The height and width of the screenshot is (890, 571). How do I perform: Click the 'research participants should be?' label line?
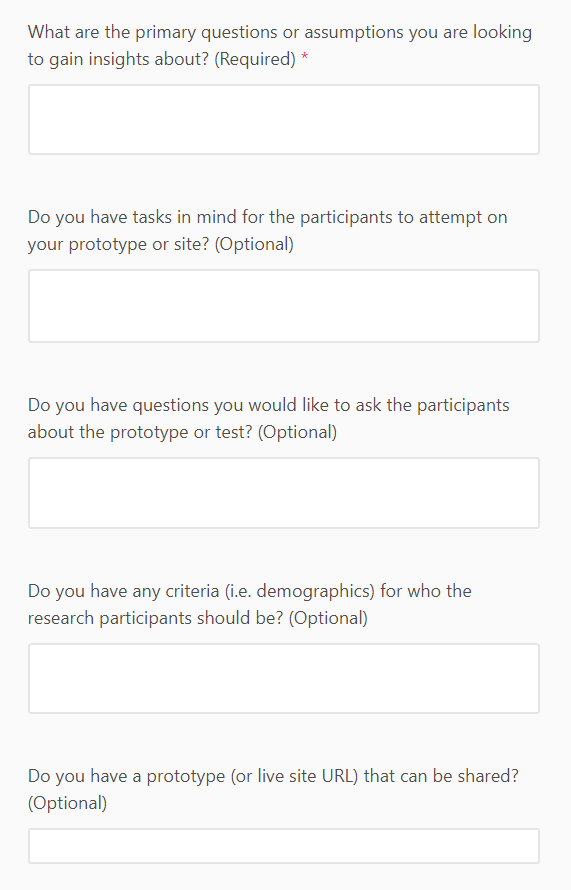155,618
